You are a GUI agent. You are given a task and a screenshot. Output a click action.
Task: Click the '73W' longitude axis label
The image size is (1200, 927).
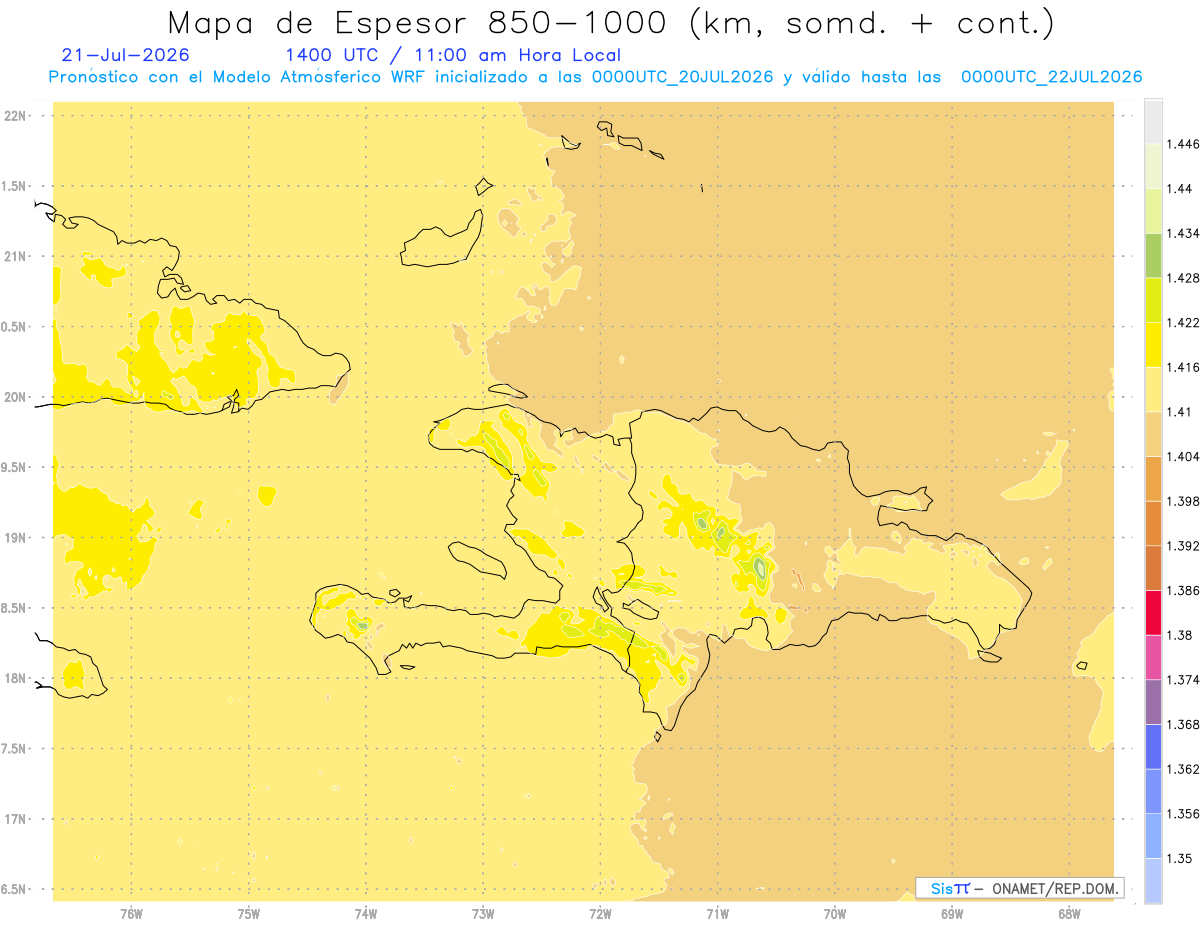(483, 913)
